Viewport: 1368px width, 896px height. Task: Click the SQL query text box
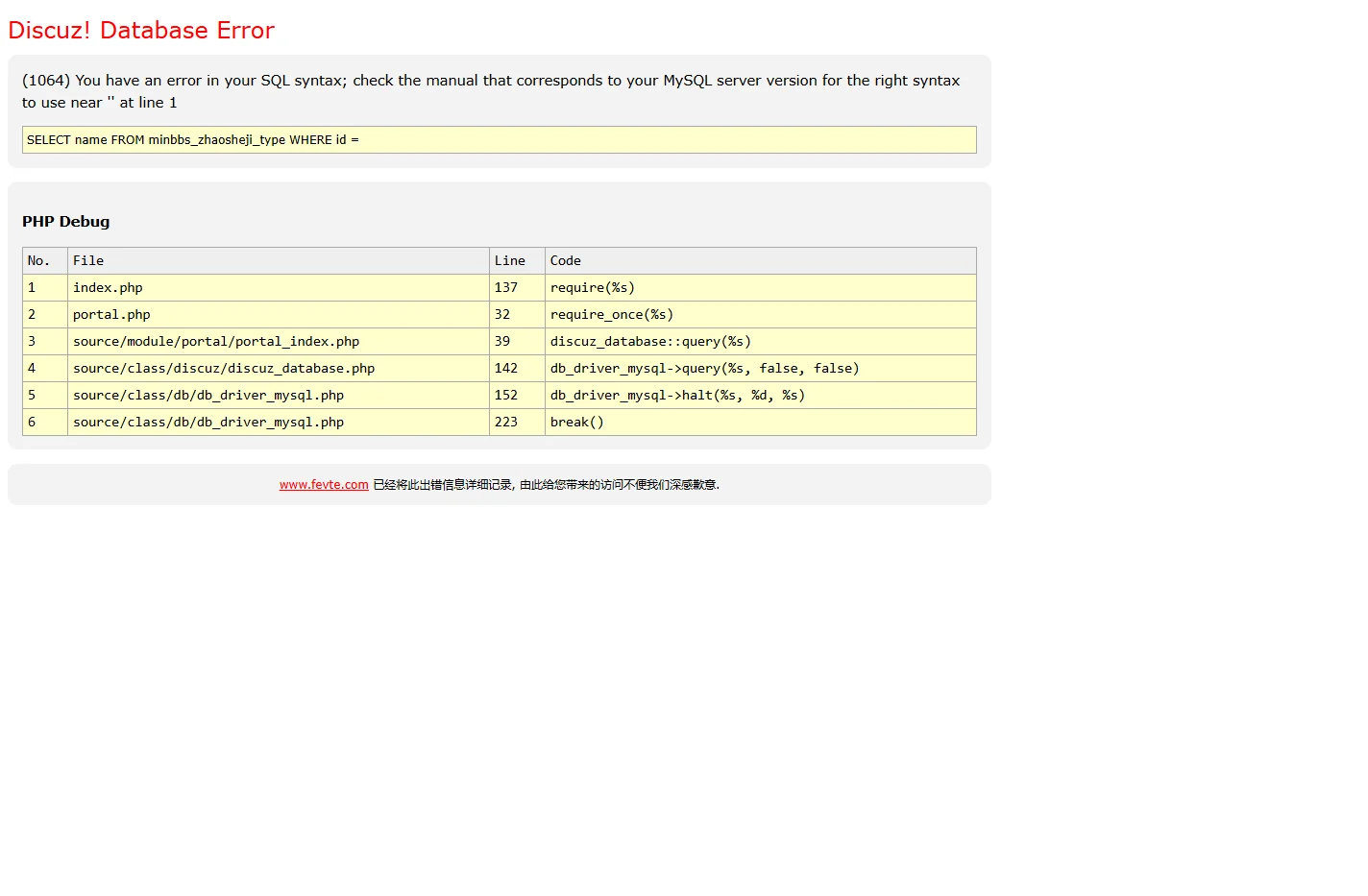[x=500, y=140]
